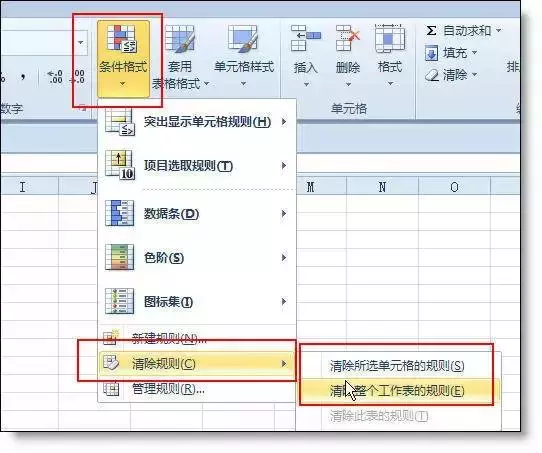Click the 色阶 color scales icon
The image size is (542, 453).
[119, 257]
